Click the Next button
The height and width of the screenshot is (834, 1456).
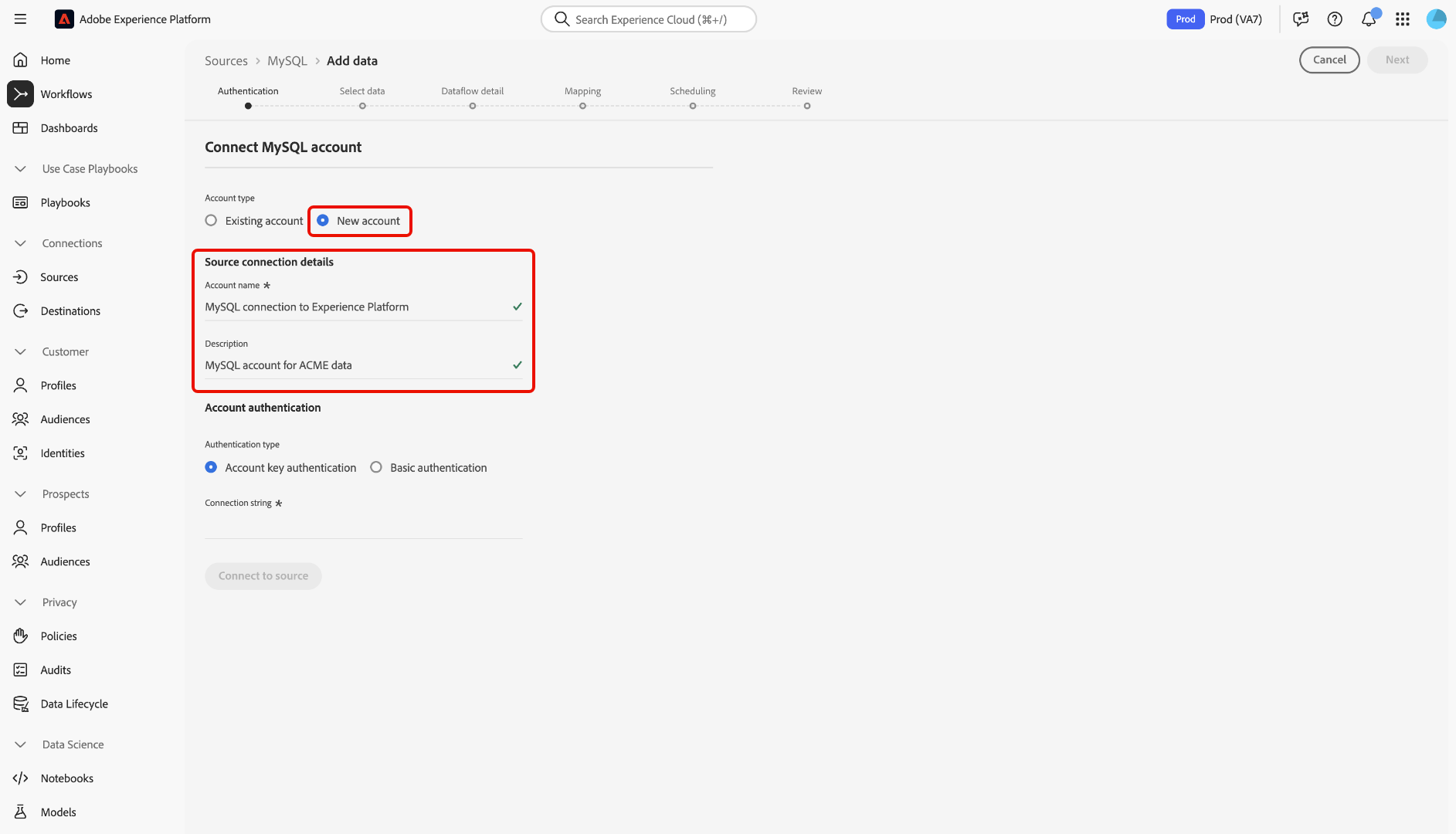coord(1397,60)
